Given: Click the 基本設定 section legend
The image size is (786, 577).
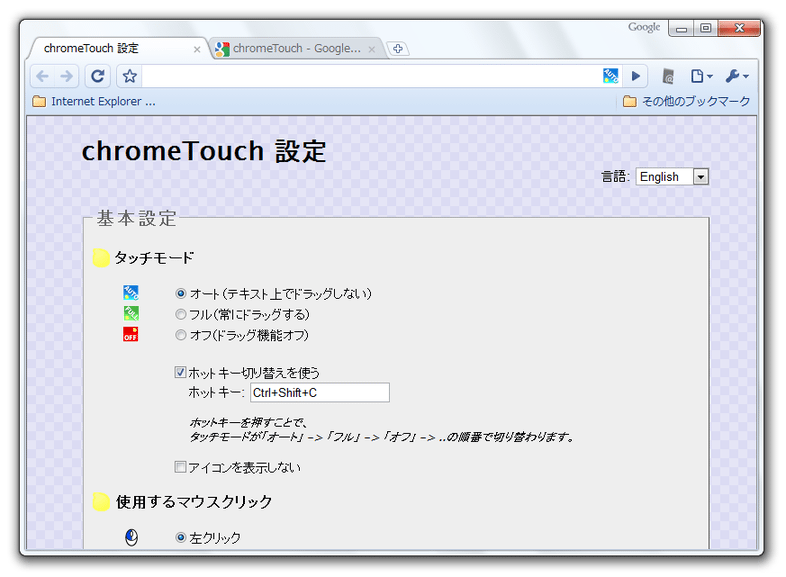Looking at the screenshot, I should click(136, 219).
